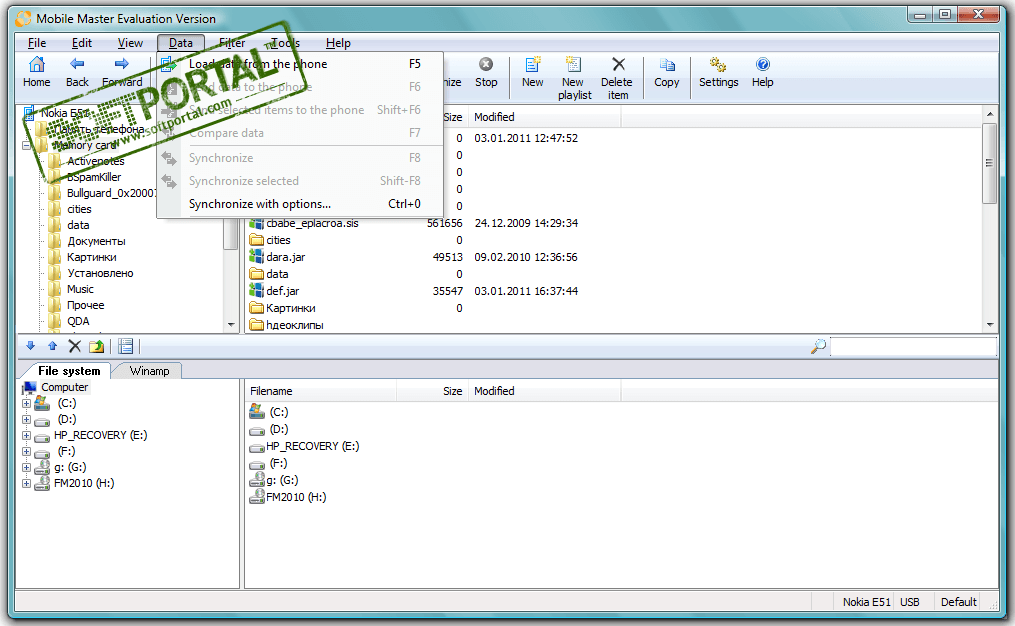The image size is (1015, 626).
Task: Click the phone tree scrollbar down arrow
Action: point(231,325)
